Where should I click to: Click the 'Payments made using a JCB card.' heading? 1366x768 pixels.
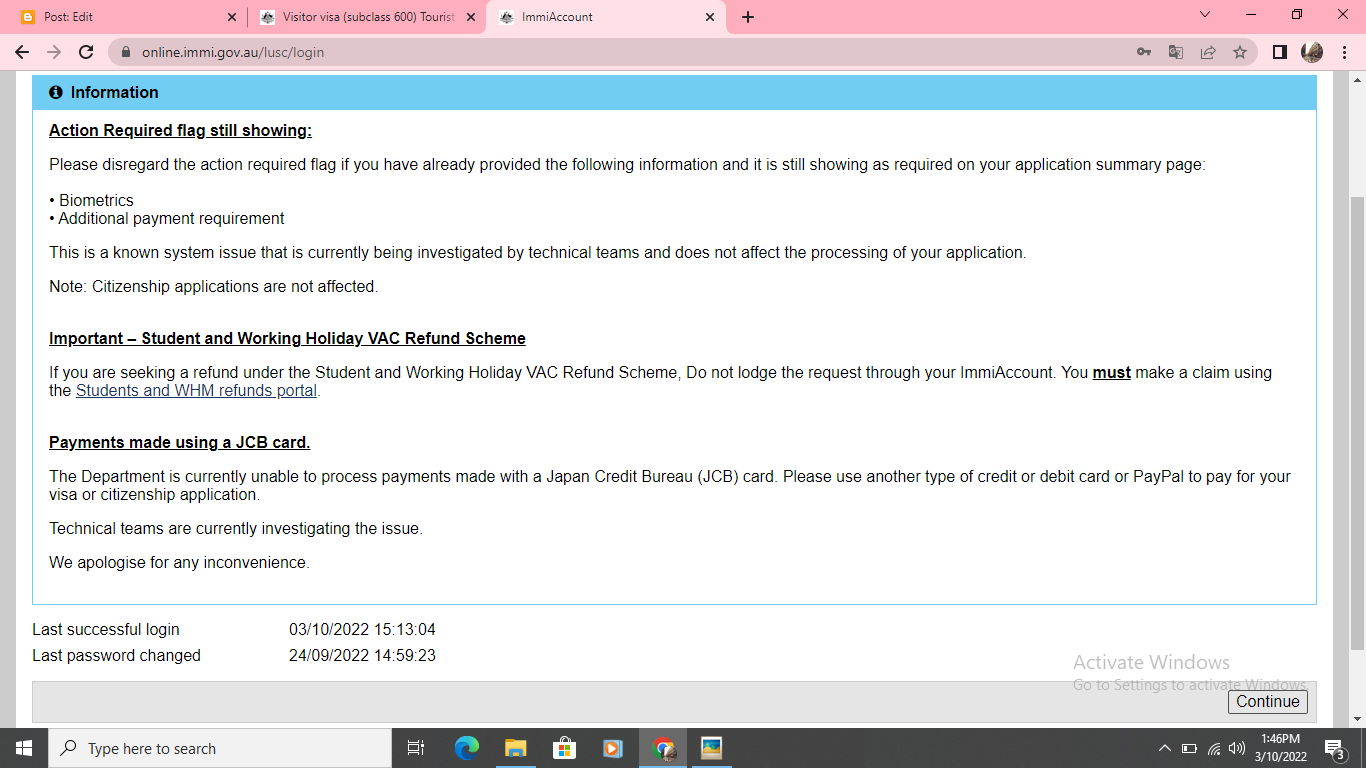click(x=179, y=443)
